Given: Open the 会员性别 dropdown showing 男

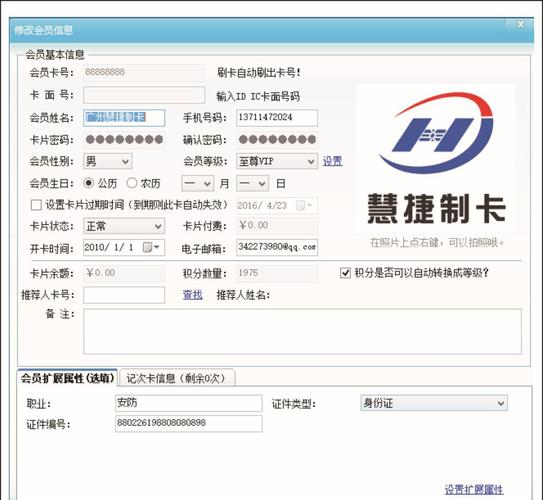Looking at the screenshot, I should [108, 161].
